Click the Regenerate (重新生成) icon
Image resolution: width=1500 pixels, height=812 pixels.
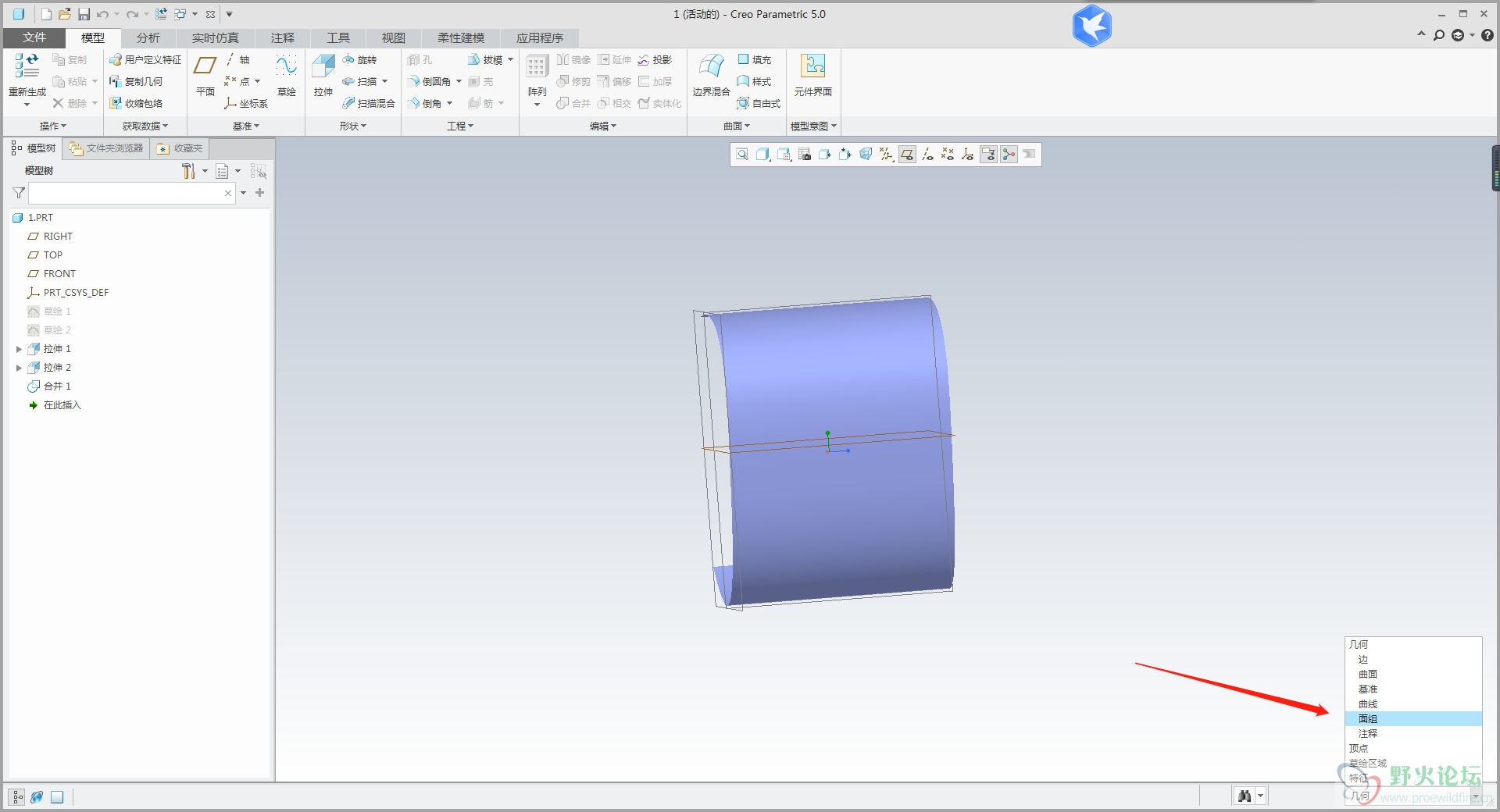tap(27, 67)
